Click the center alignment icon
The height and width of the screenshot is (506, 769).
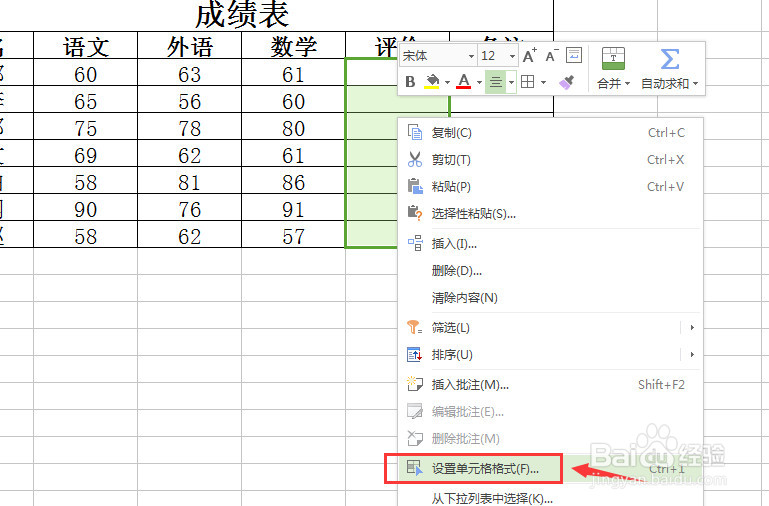(x=496, y=82)
